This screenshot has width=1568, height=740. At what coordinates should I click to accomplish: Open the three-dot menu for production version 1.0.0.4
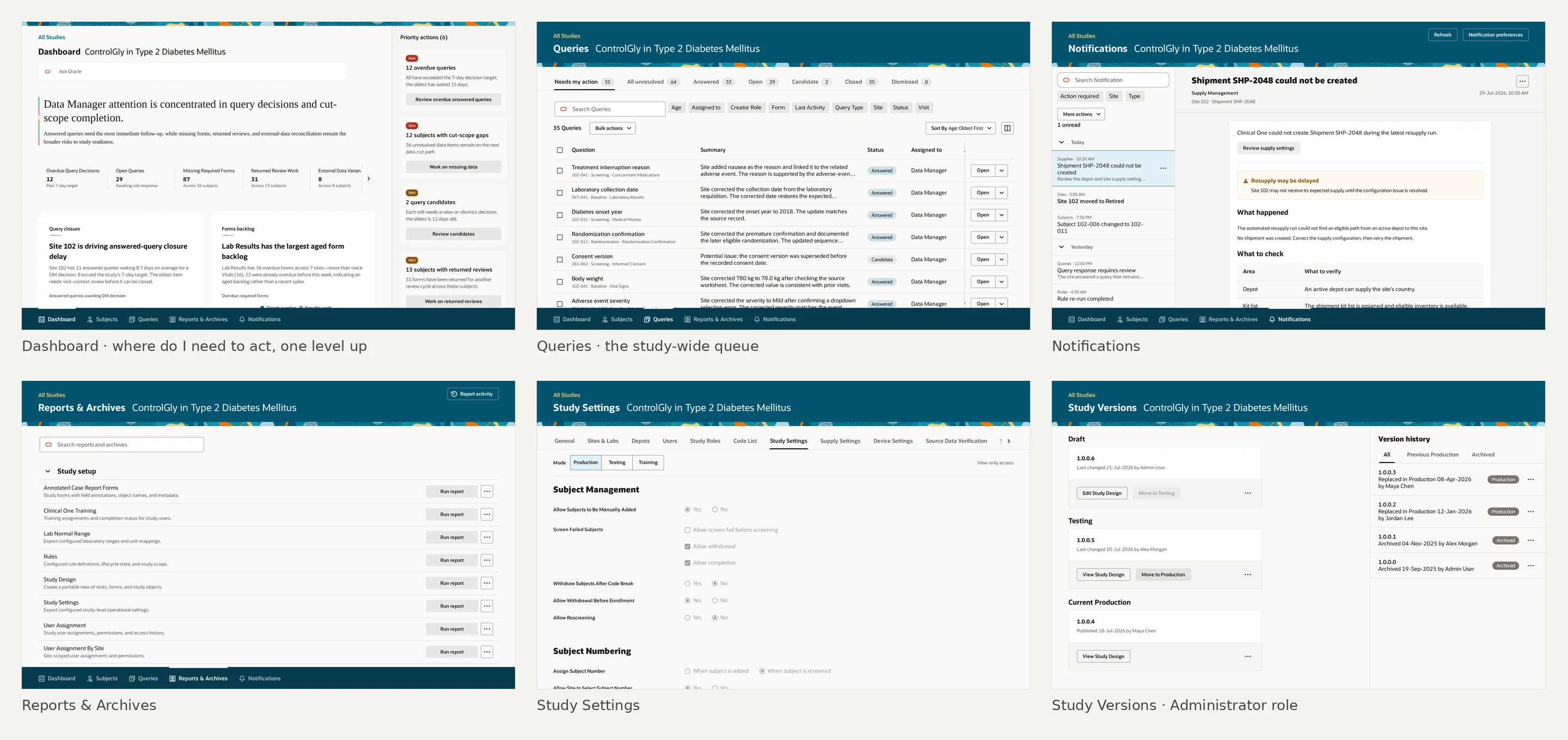[x=1248, y=657]
